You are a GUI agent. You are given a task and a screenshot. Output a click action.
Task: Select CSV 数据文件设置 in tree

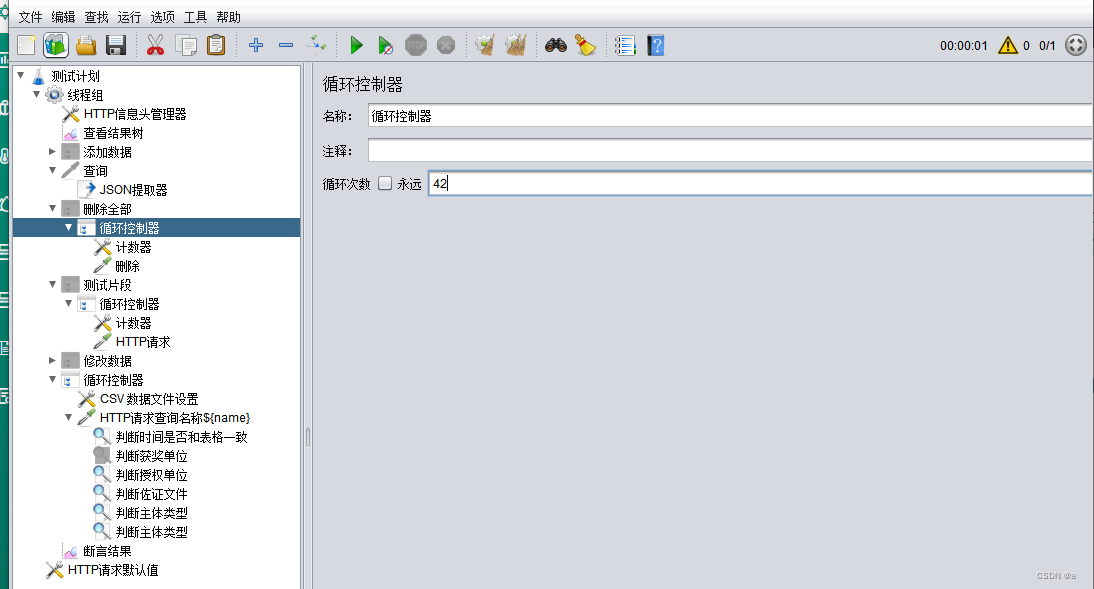(x=149, y=399)
